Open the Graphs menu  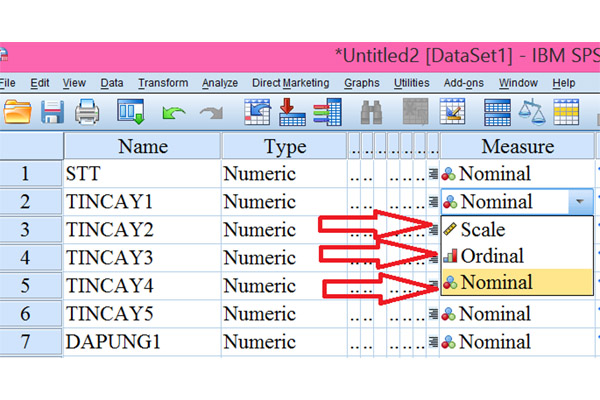362,83
